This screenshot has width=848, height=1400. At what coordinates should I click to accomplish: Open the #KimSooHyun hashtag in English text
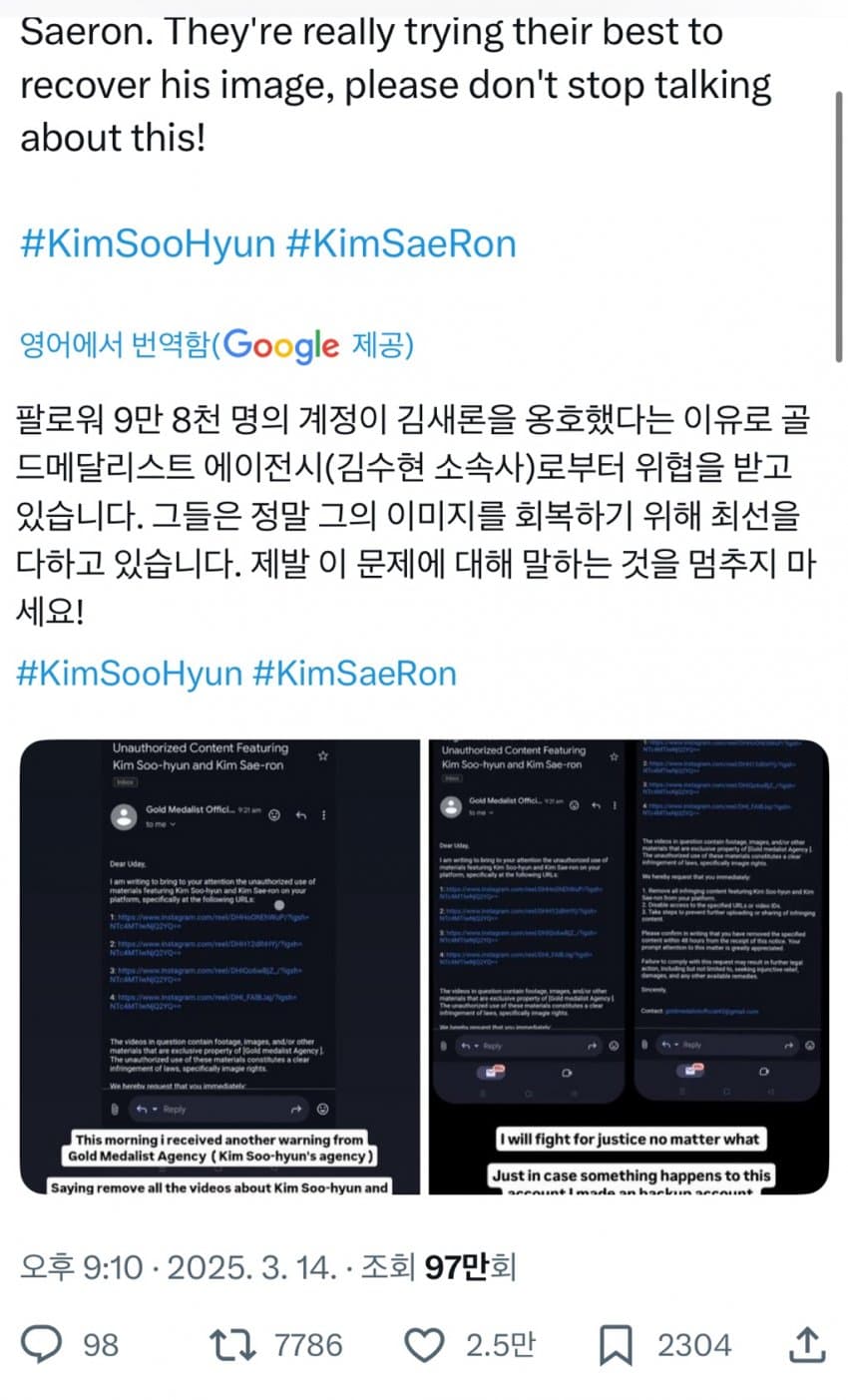tap(147, 243)
